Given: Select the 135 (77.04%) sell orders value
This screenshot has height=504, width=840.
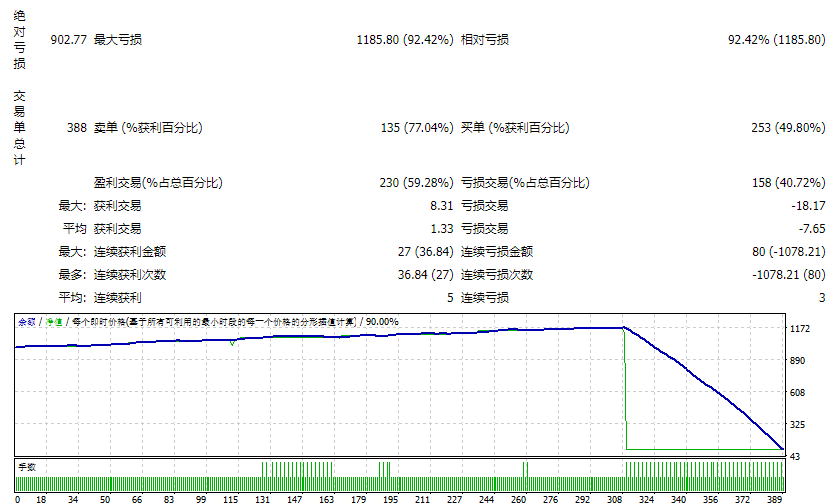Looking at the screenshot, I should click(417, 128).
